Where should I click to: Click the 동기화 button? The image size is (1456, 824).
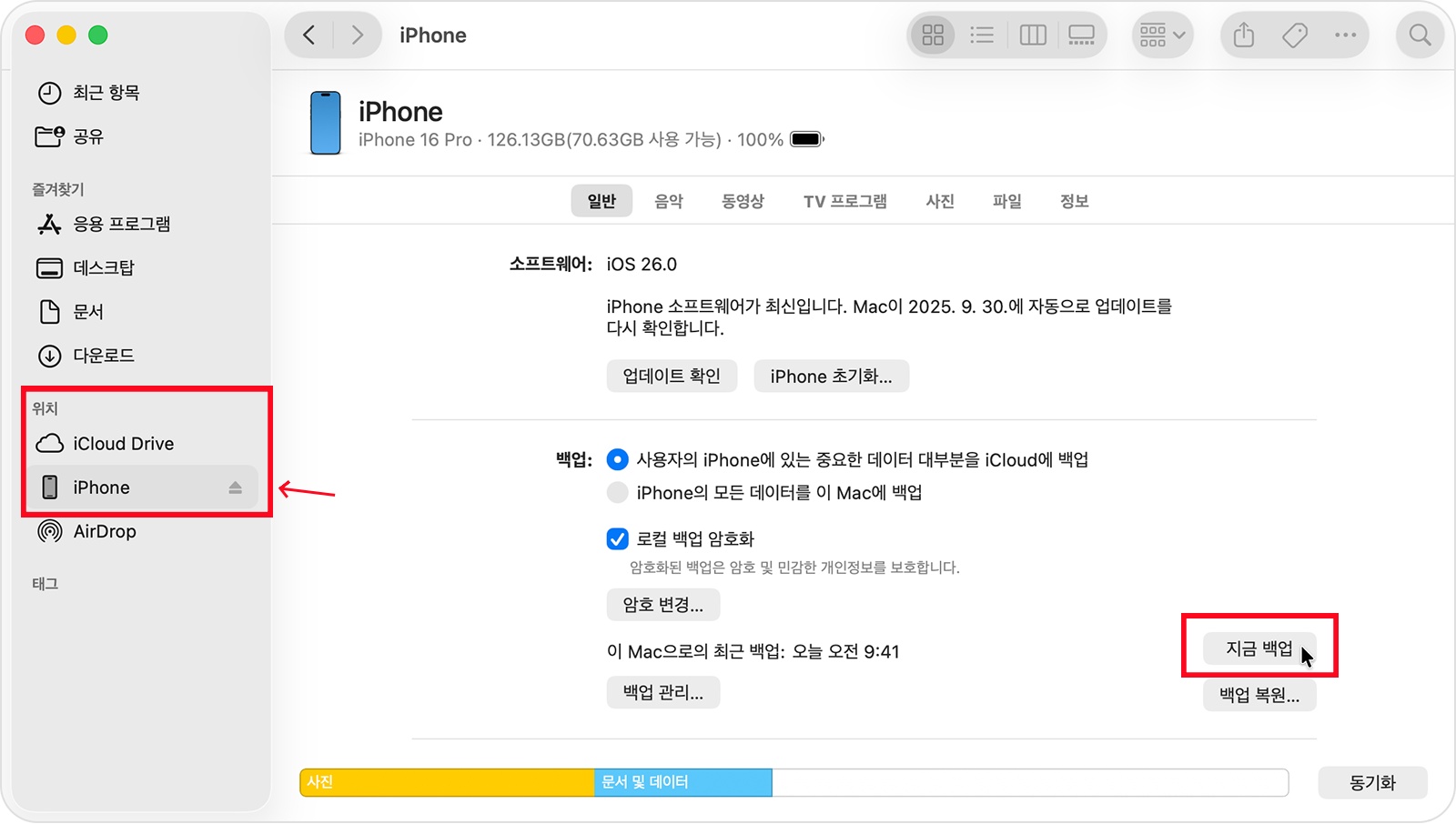tap(1372, 782)
